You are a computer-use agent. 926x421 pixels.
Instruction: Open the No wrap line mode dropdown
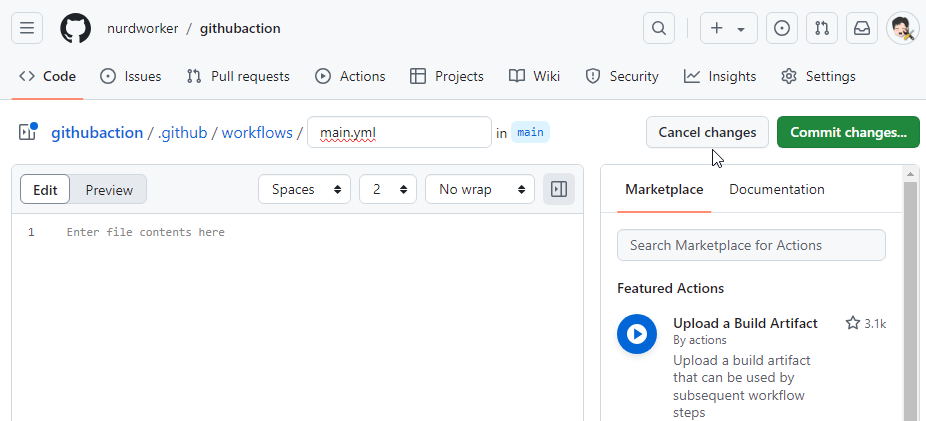click(480, 190)
